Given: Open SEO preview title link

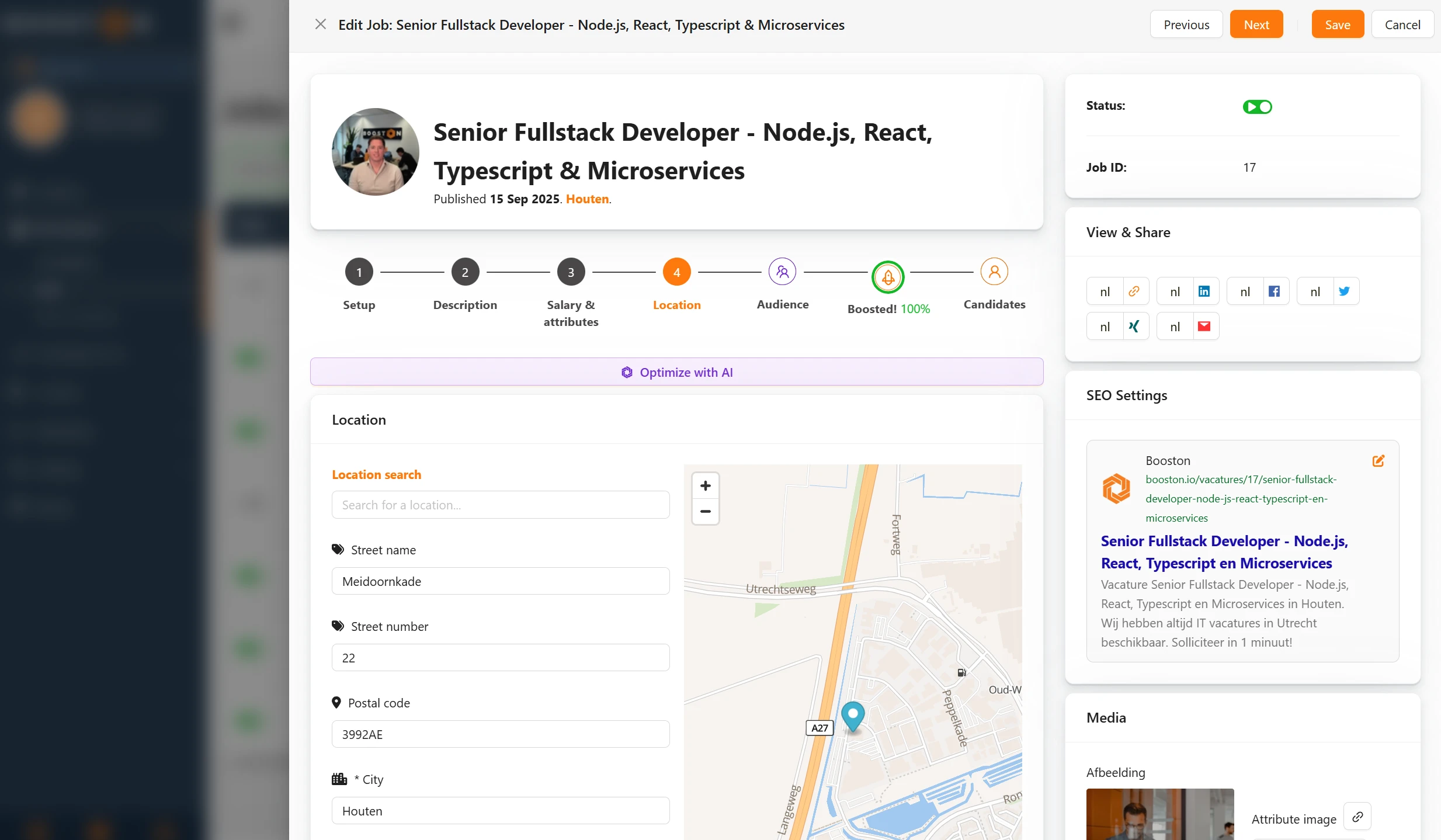Looking at the screenshot, I should tap(1224, 552).
